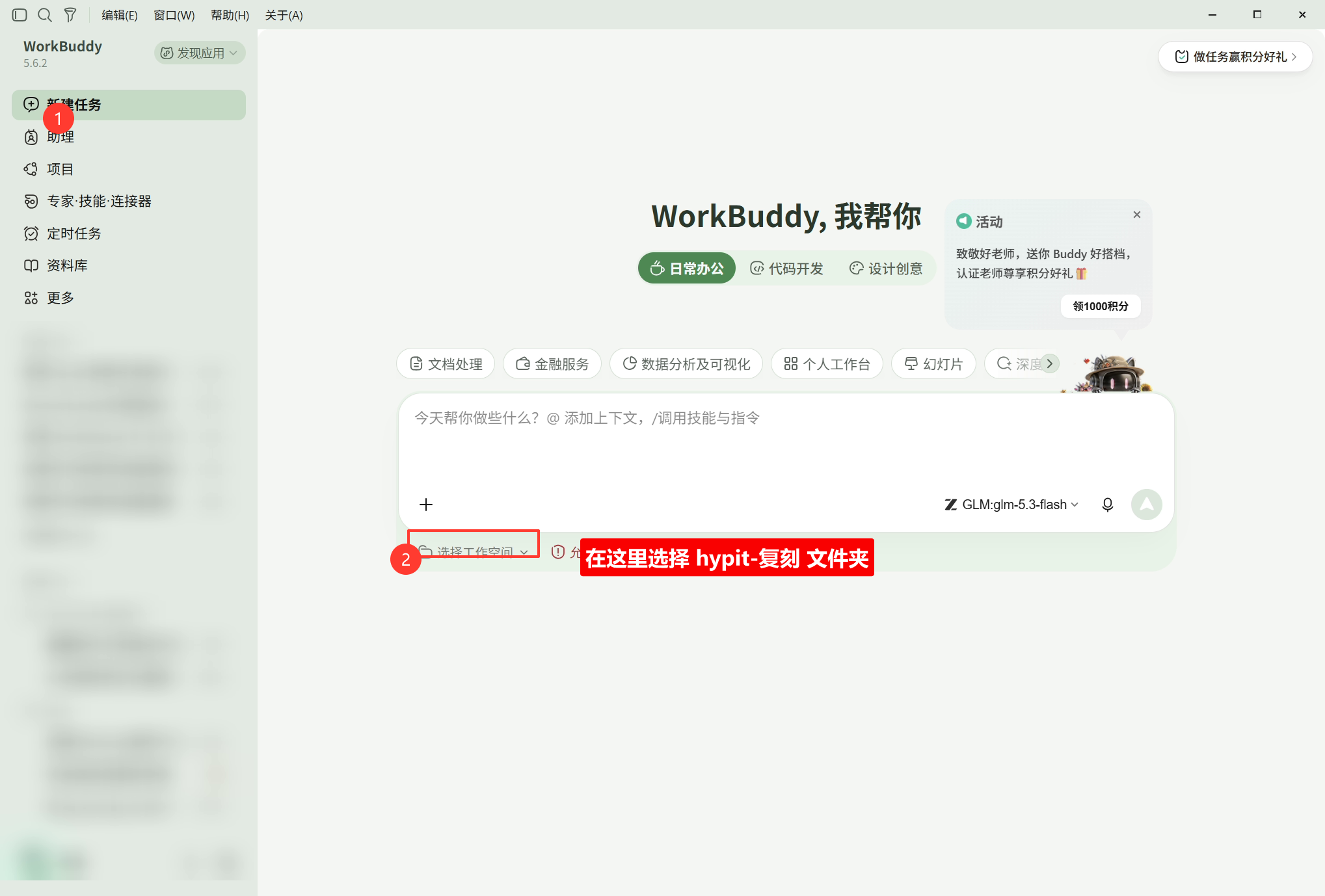
Task: Activate the microphone voice input icon
Action: [1108, 505]
